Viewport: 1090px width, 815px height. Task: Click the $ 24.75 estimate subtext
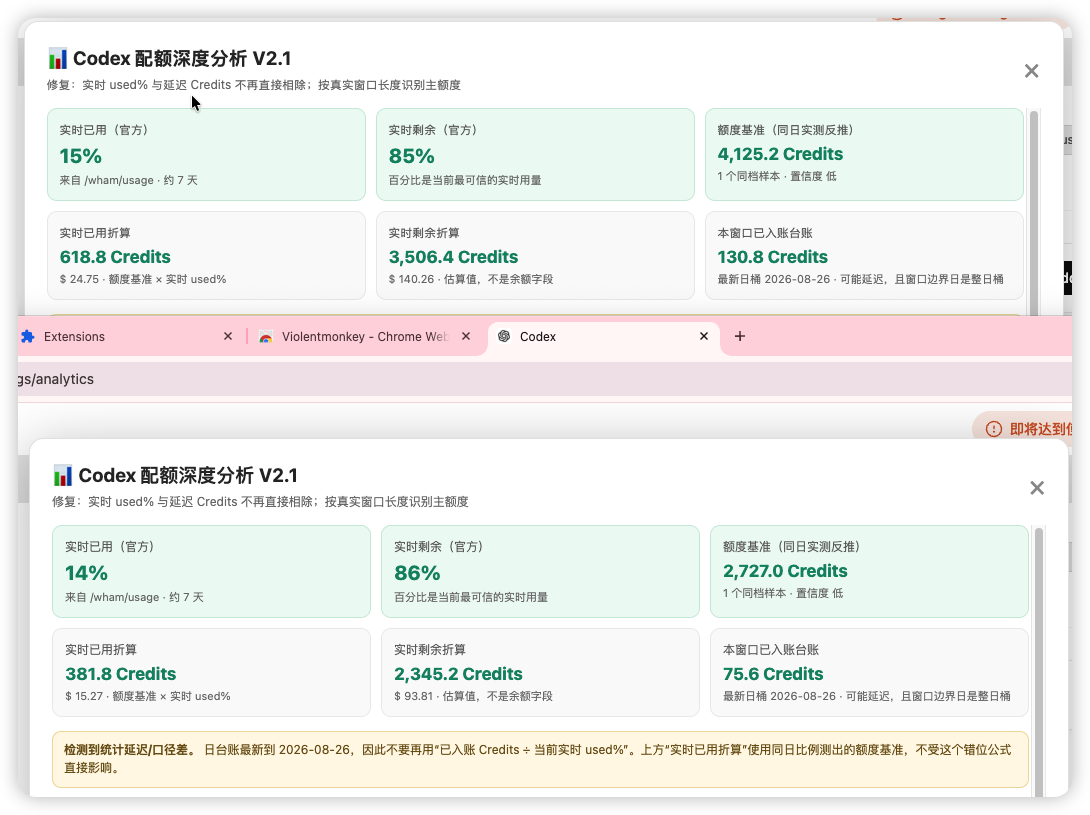(x=143, y=279)
